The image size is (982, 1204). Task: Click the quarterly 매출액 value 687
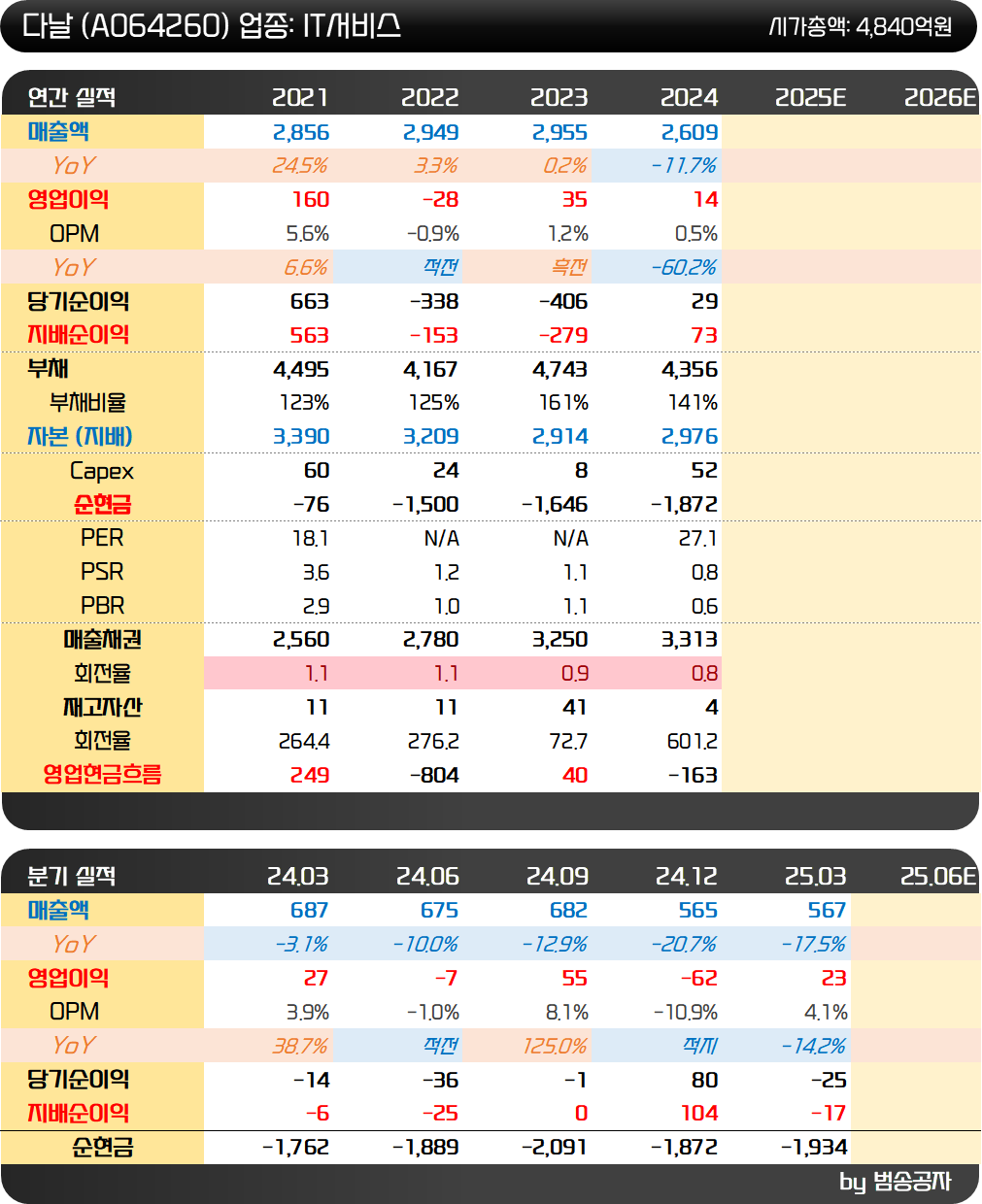(x=310, y=910)
